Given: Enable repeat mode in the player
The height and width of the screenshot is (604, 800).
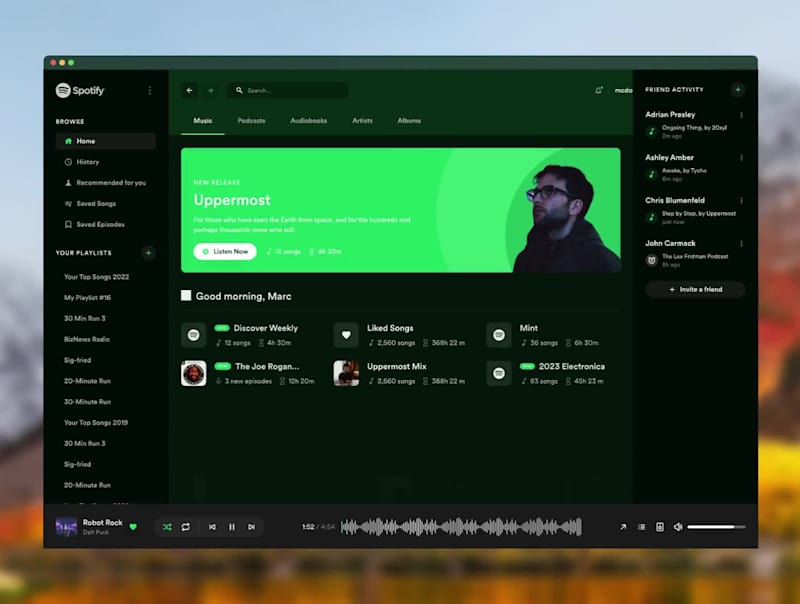Looking at the screenshot, I should (187, 527).
